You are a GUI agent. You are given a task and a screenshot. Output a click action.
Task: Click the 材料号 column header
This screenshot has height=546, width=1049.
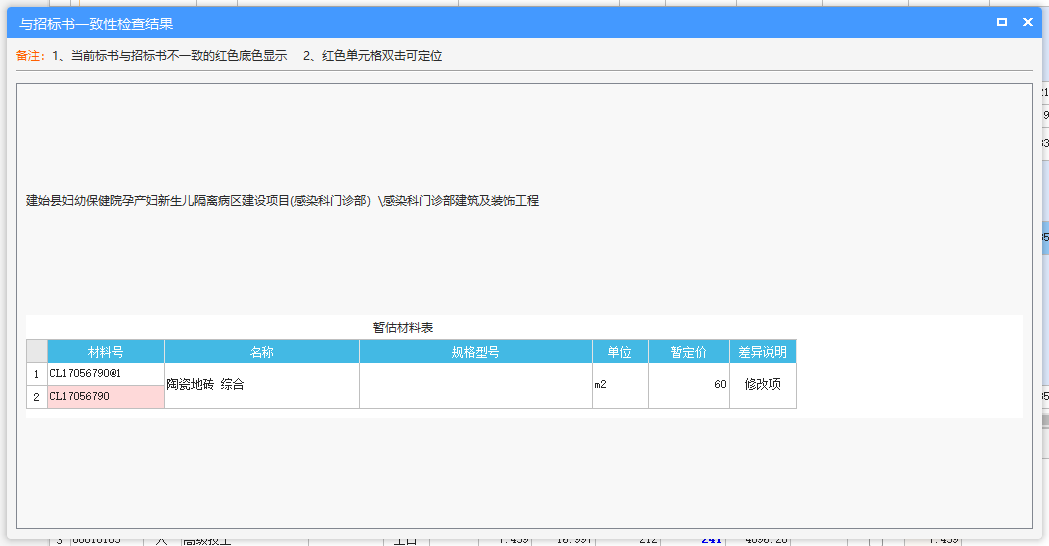106,352
